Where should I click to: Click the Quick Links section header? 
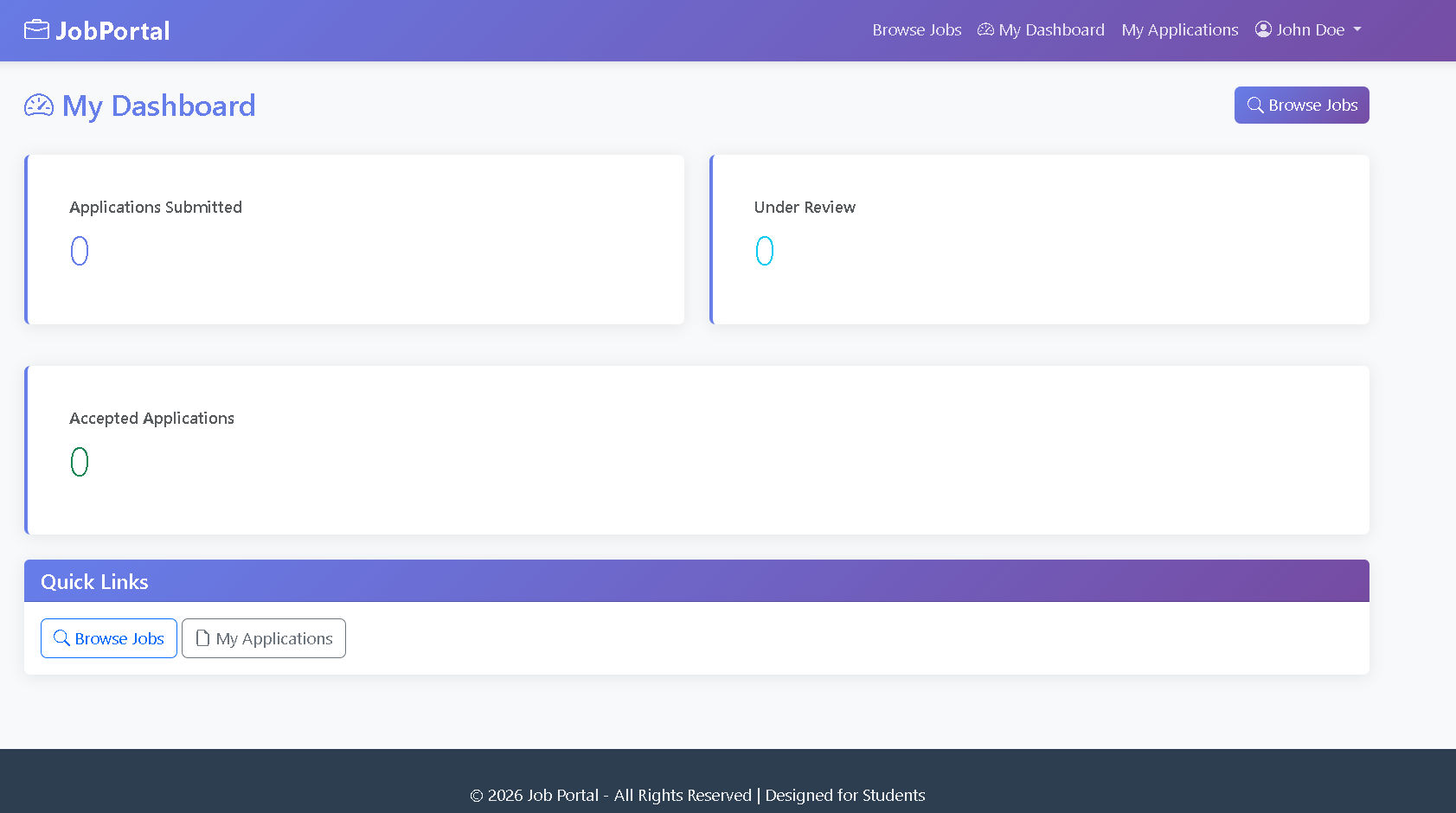tap(696, 581)
